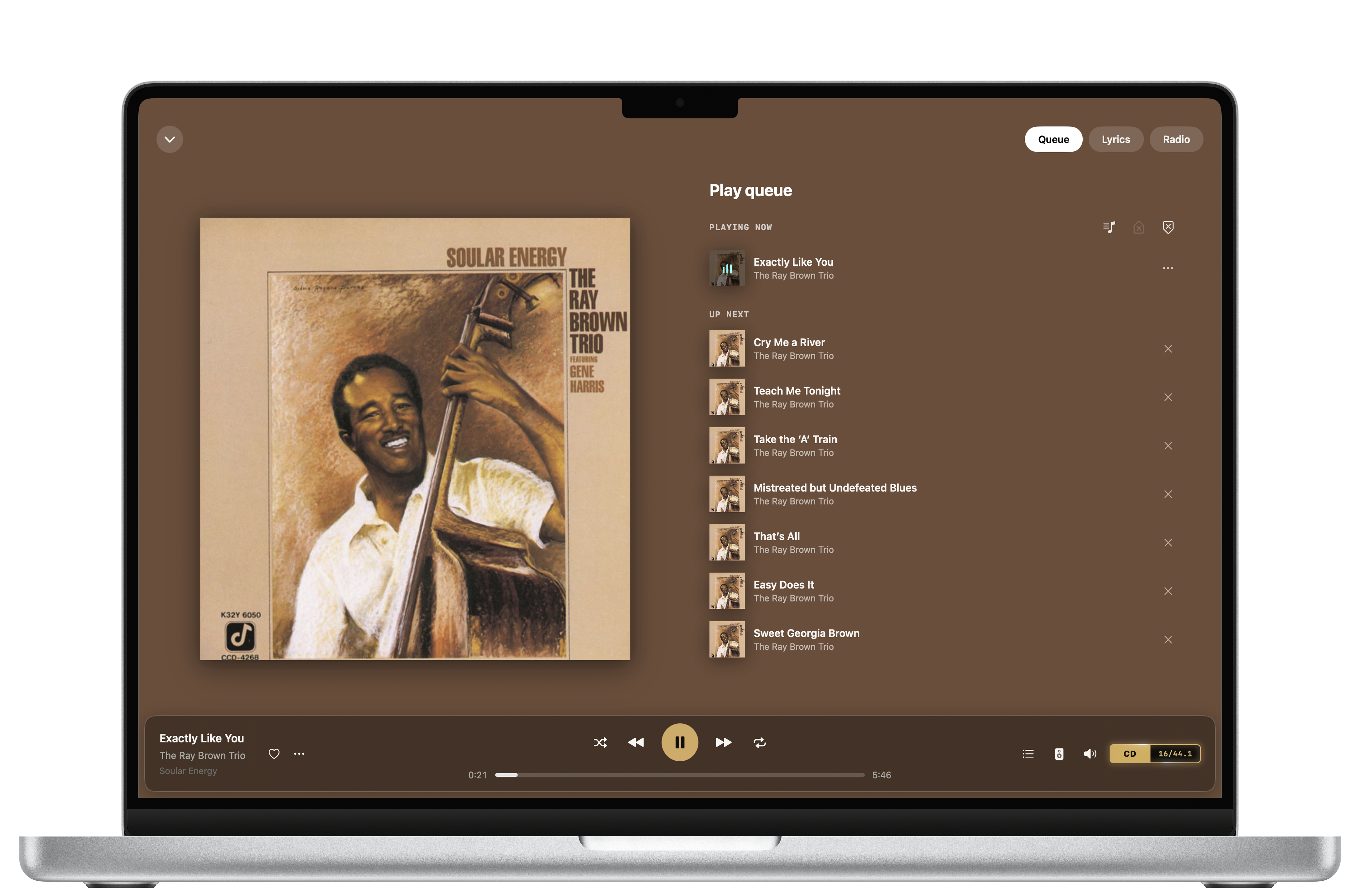Seek within the playback progress bar
Viewport: 1360px width, 896px height.
[x=679, y=775]
